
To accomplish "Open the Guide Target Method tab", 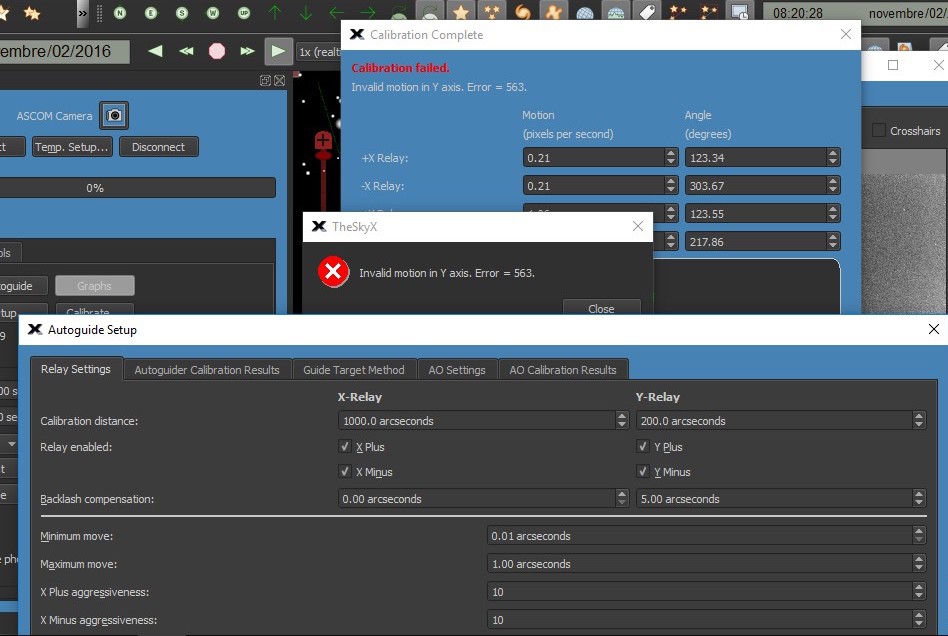I will 354,370.
